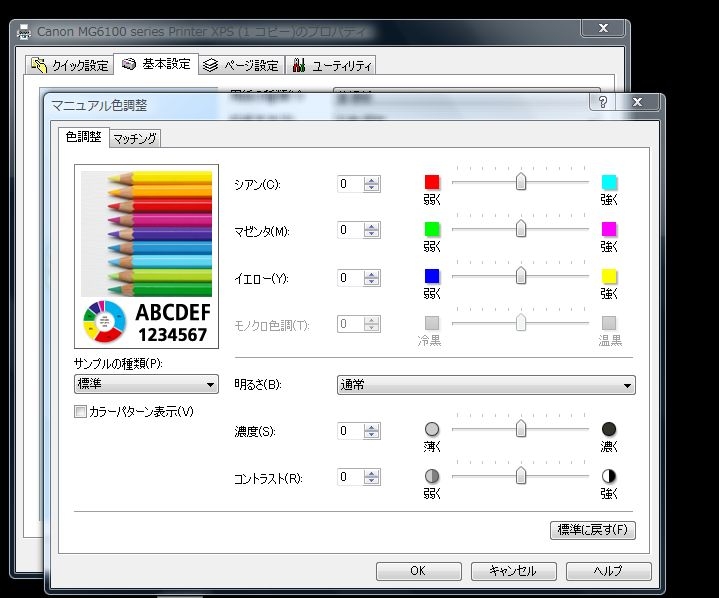This screenshot has height=598, width=719.
Task: Click the low contrast 弱く icon
Action: [431, 476]
